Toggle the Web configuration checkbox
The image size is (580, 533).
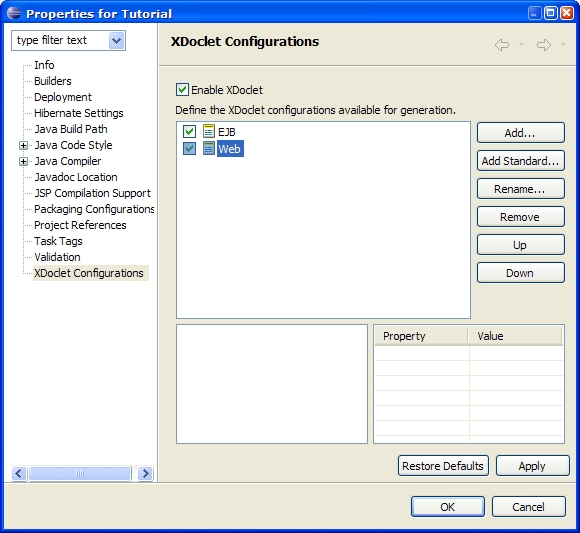(x=189, y=148)
